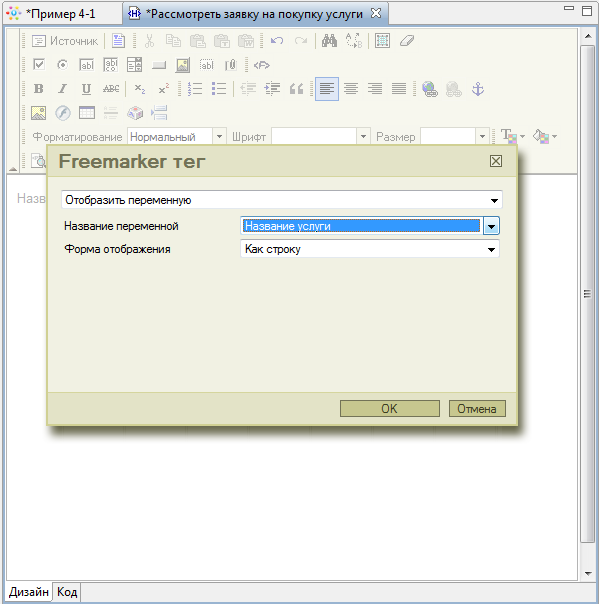Viewport: 599px width, 604px height.
Task: Insert an anchor into the form
Action: click(x=478, y=89)
